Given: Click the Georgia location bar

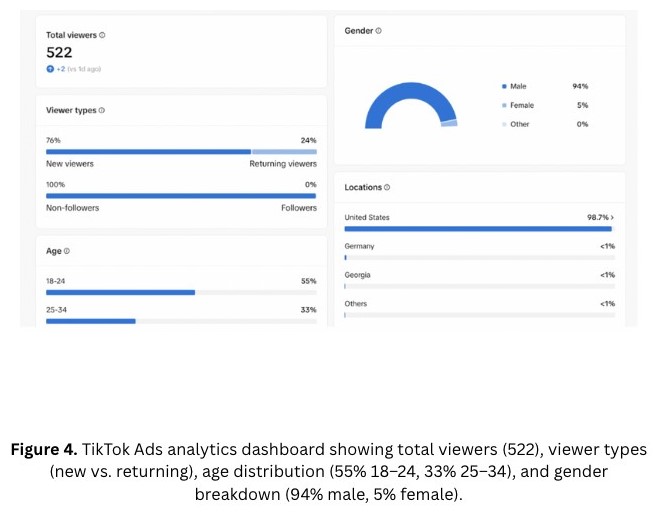Looking at the screenshot, I should 479,286.
